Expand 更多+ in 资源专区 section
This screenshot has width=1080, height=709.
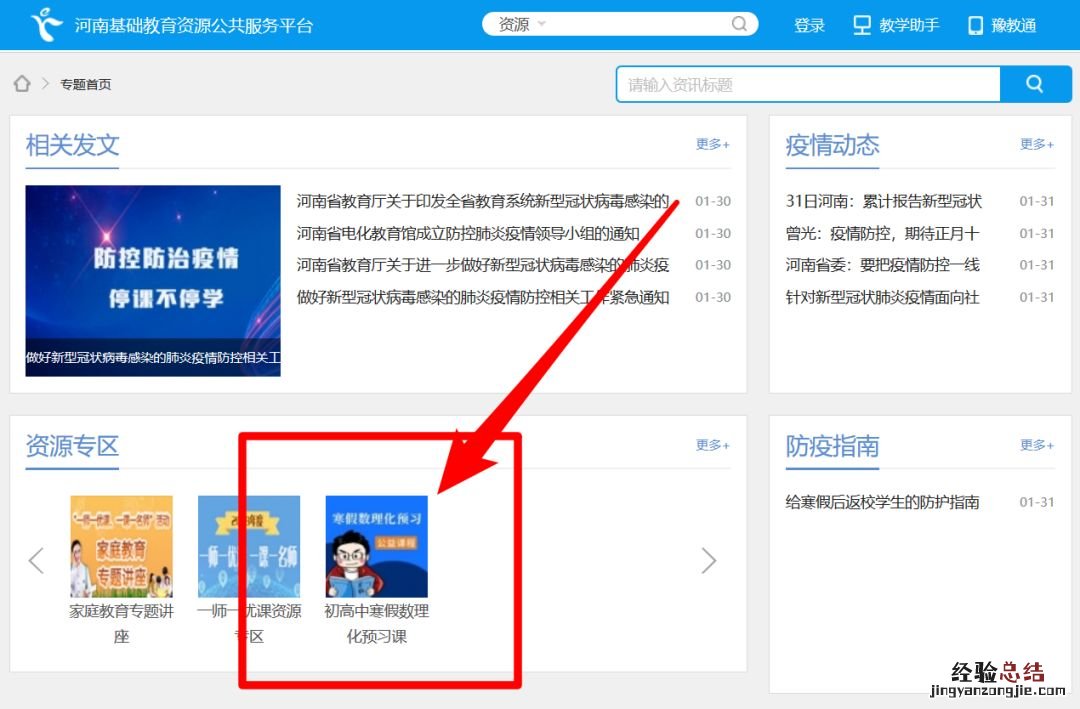click(712, 445)
